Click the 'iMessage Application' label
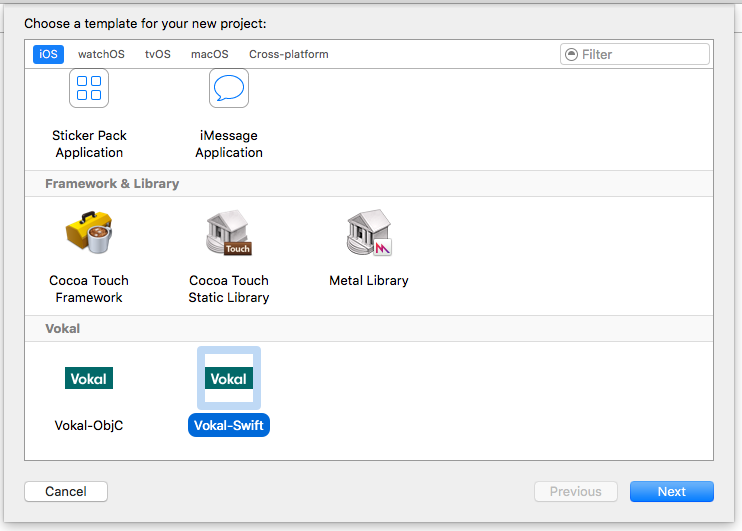The width and height of the screenshot is (742, 531). tap(229, 144)
